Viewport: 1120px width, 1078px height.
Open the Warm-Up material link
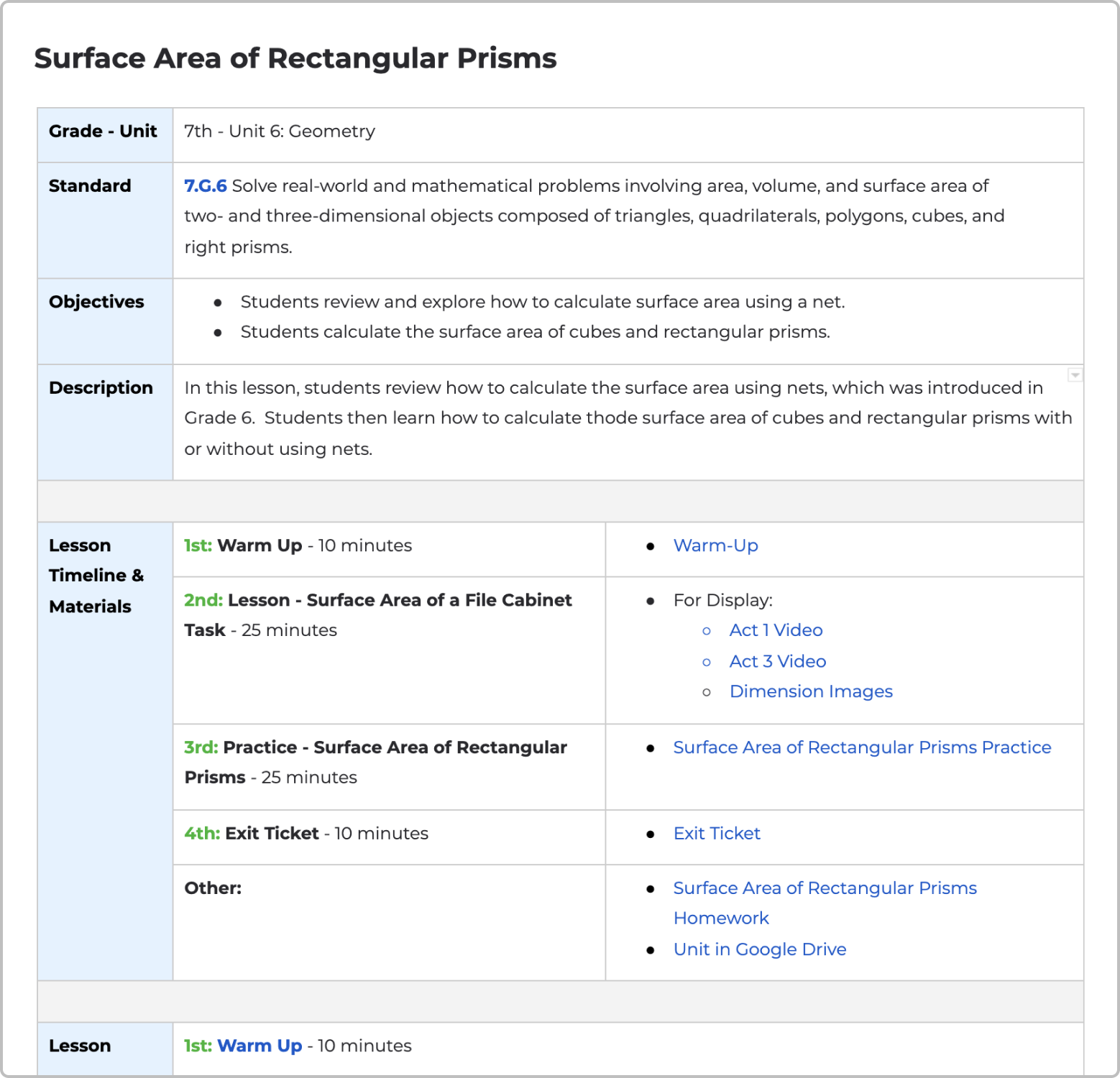[x=715, y=545]
